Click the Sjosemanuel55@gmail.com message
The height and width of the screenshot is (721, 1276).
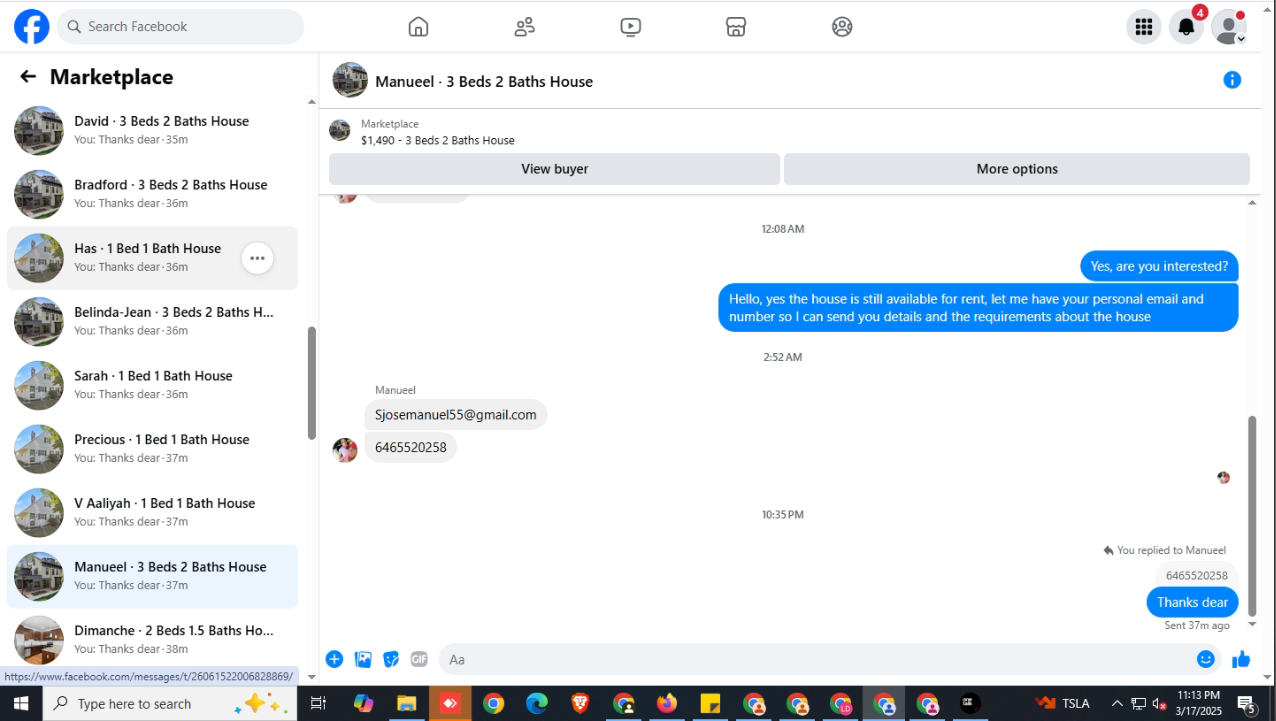click(x=455, y=415)
